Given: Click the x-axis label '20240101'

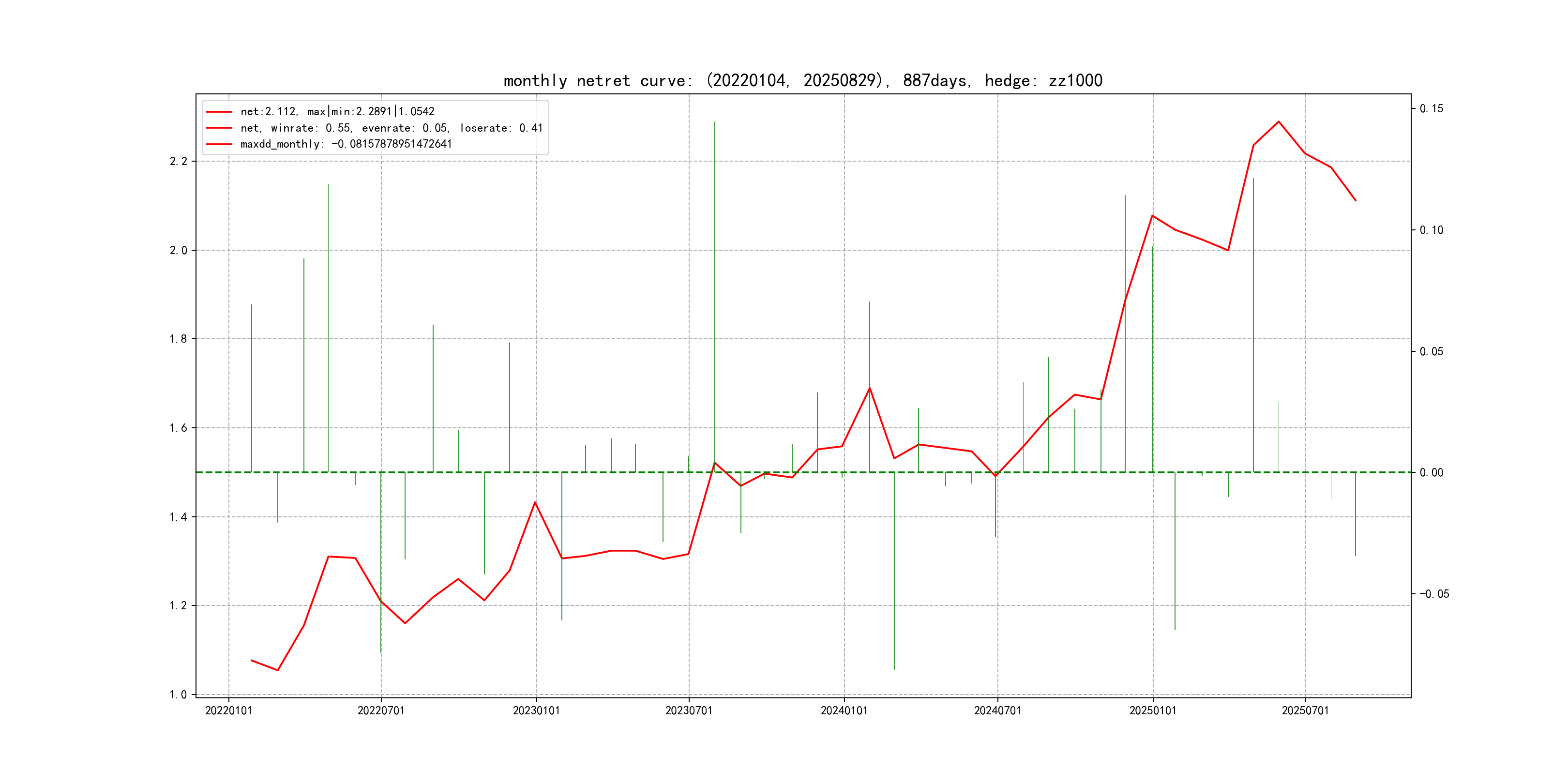Looking at the screenshot, I should pyautogui.click(x=844, y=710).
